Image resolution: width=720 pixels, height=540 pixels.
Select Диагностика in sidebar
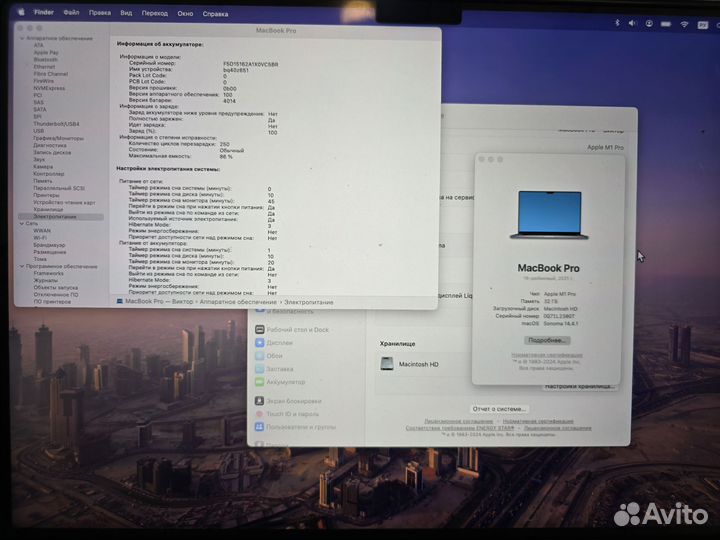pyautogui.click(x=50, y=145)
